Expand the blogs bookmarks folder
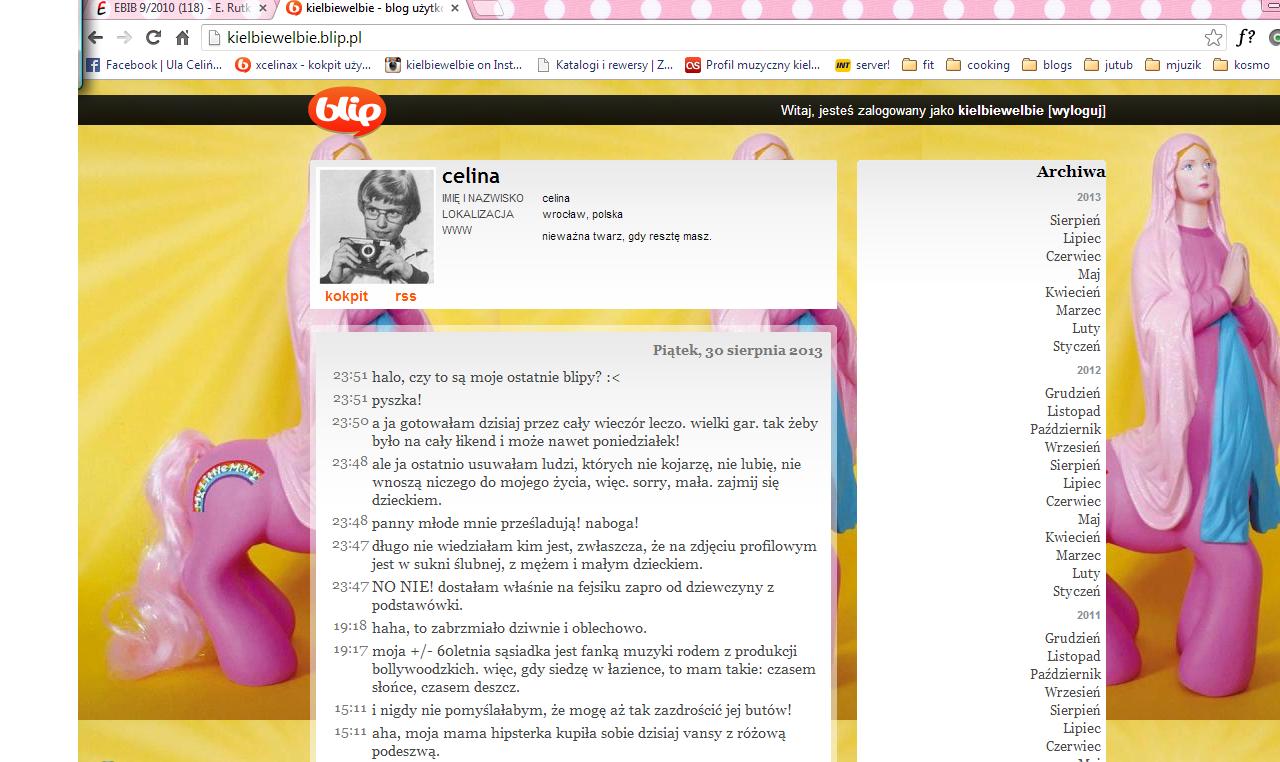This screenshot has height=762, width=1280. (x=1047, y=65)
